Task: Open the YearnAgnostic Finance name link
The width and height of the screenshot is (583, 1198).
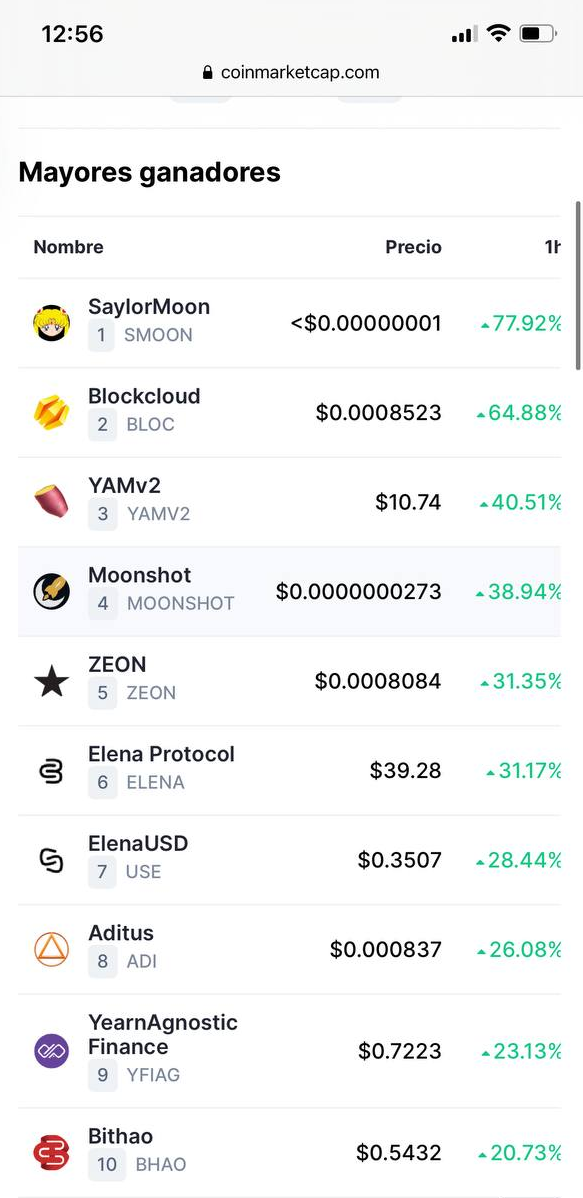Action: click(163, 1034)
